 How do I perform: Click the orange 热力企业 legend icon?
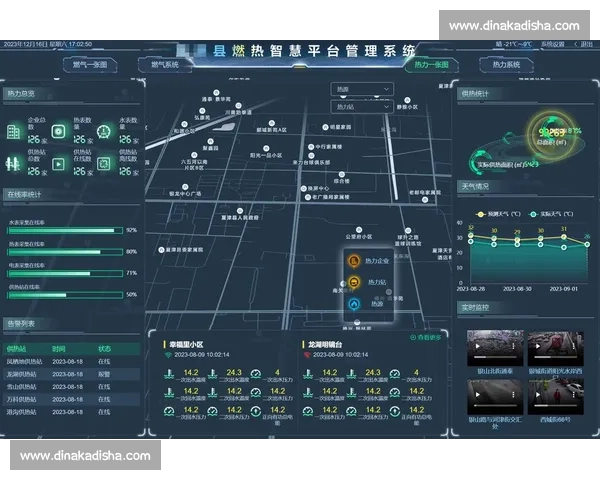[x=353, y=261]
